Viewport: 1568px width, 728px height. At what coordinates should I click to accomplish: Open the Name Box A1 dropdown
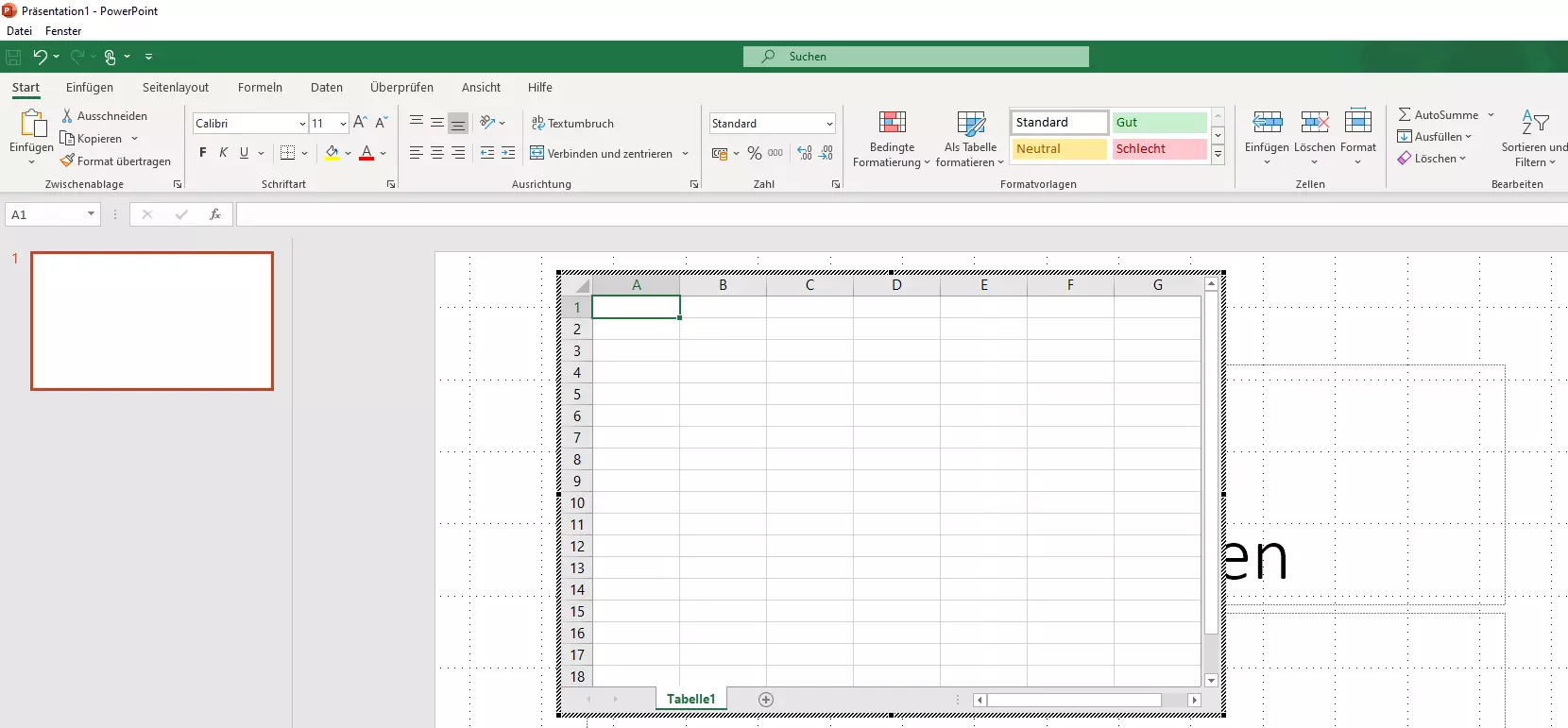point(91,214)
